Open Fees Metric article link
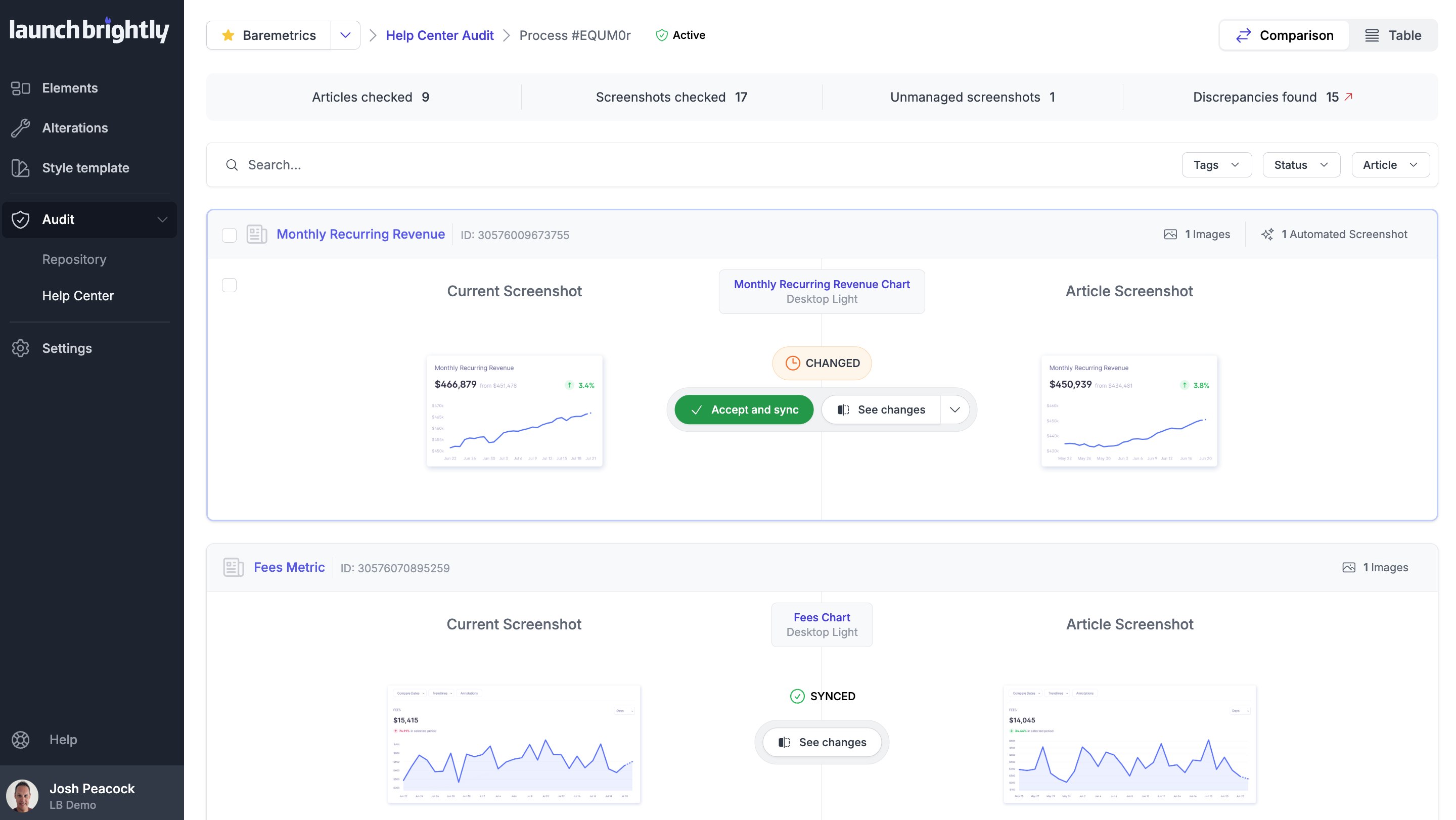1456x820 pixels. coord(289,567)
